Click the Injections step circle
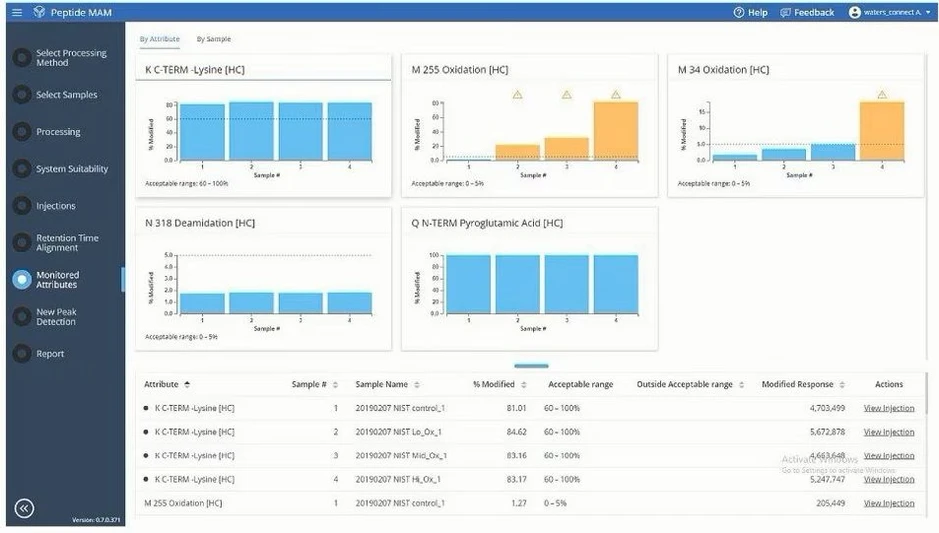 click(x=22, y=205)
